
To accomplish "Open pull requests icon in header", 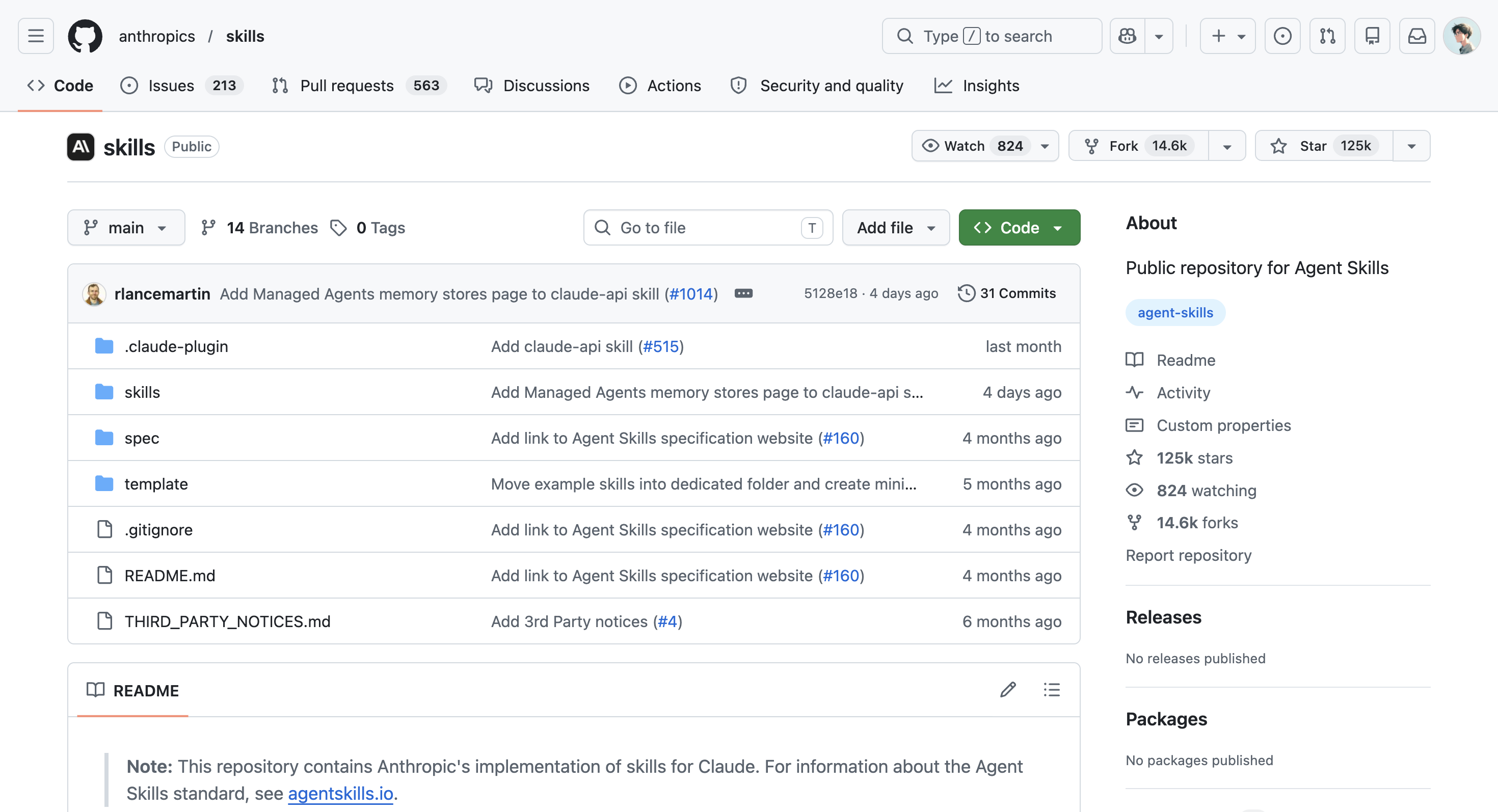I will pyautogui.click(x=1327, y=36).
